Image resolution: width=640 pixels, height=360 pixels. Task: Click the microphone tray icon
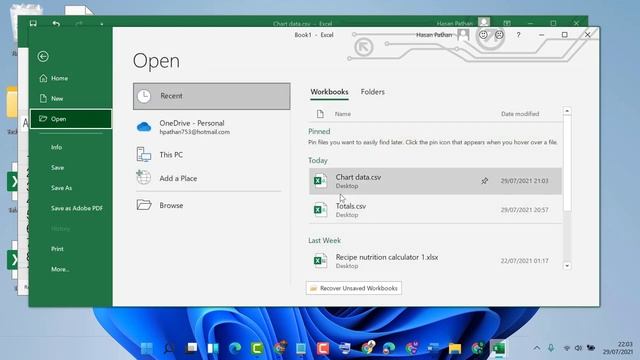pyautogui.click(x=551, y=348)
